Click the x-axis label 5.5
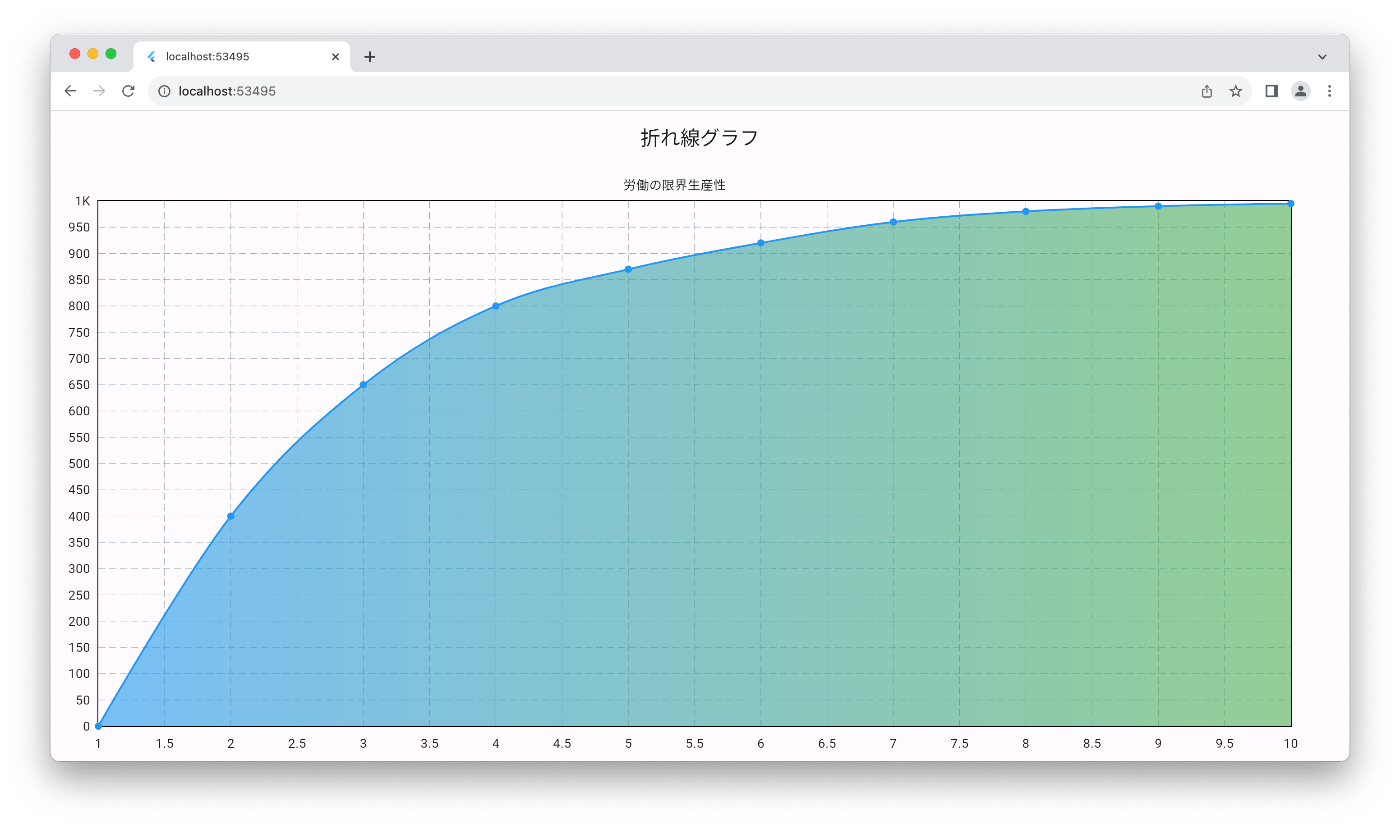This screenshot has width=1400, height=828. (695, 744)
